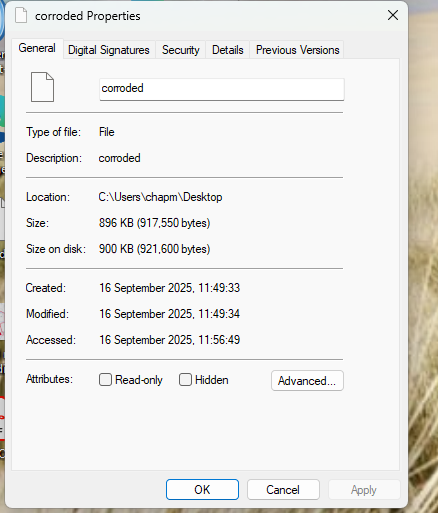Viewport: 438px width, 513px height.
Task: Click the size value 896 KB (917,550 bytes)
Action: pyautogui.click(x=154, y=223)
